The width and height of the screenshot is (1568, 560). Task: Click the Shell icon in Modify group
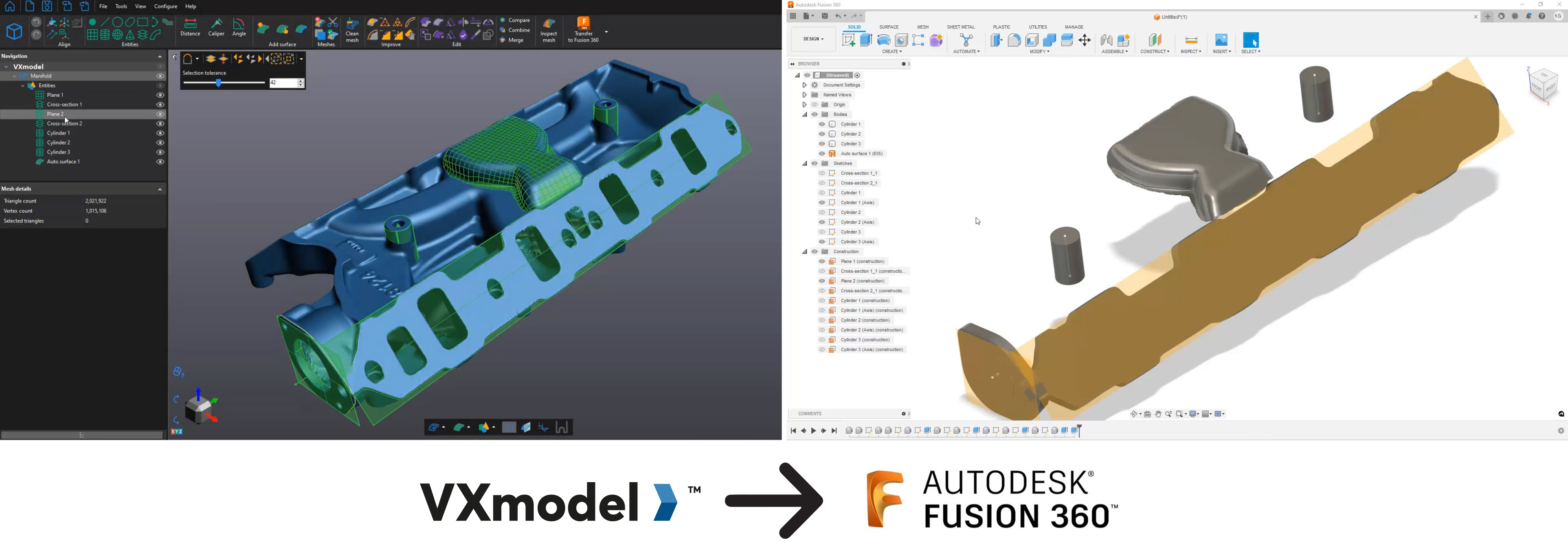point(1032,40)
